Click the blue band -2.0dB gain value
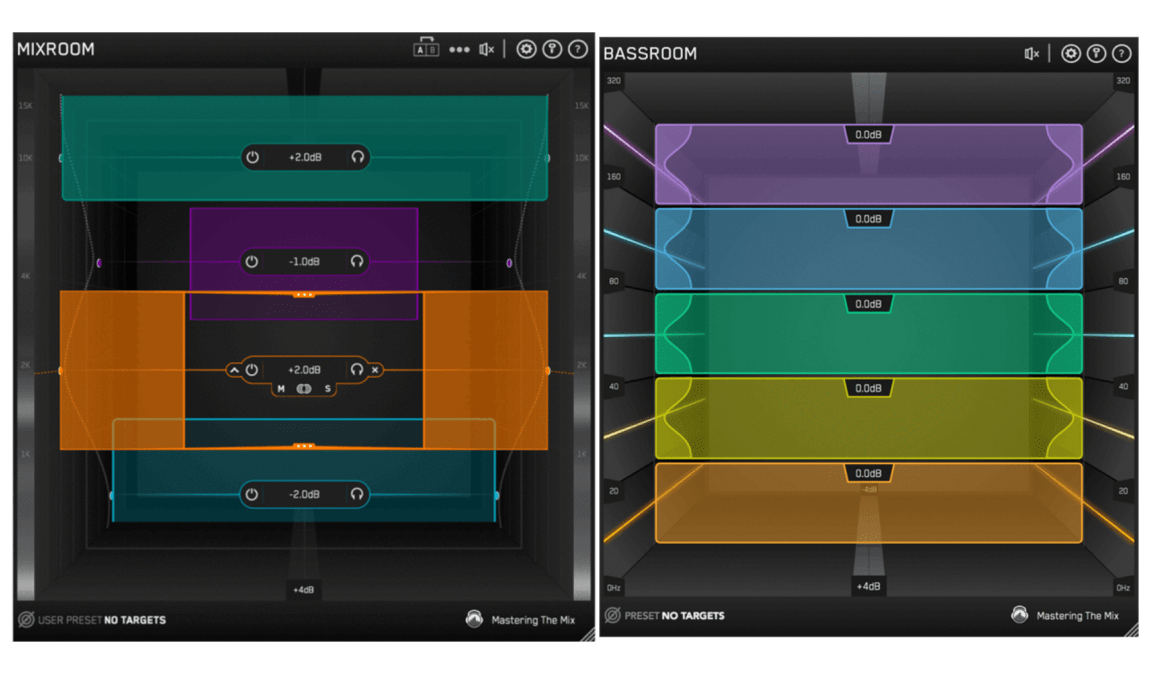Viewport: 1154px width, 673px height. [x=304, y=494]
